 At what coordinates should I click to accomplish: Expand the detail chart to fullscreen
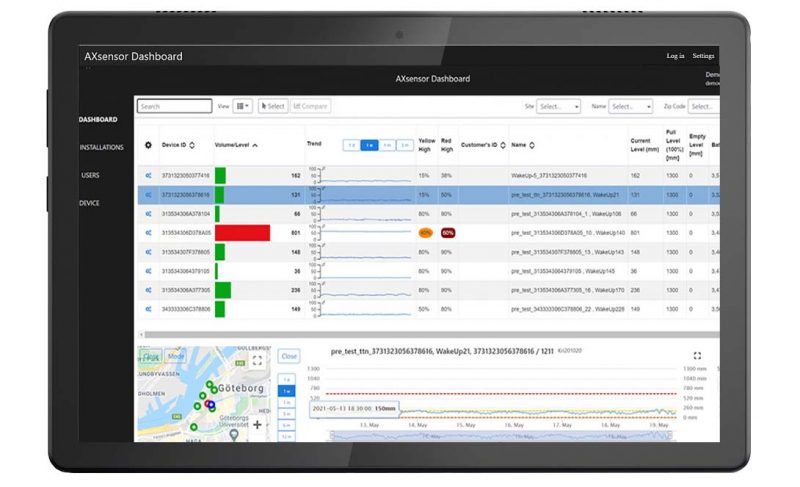point(697,355)
